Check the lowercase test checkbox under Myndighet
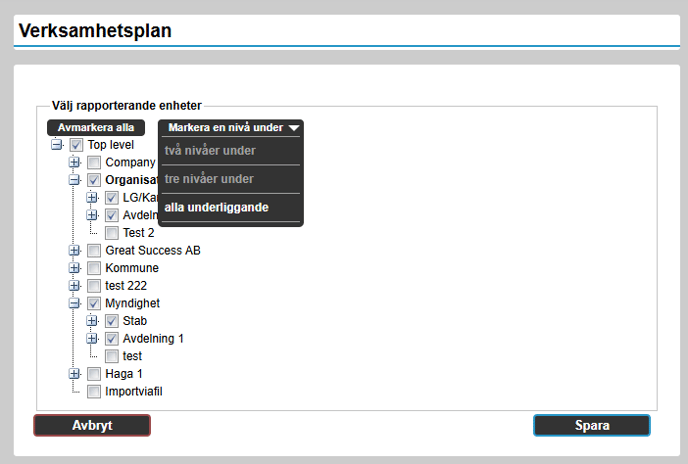Screen dimensions: 688x464 [111, 356]
